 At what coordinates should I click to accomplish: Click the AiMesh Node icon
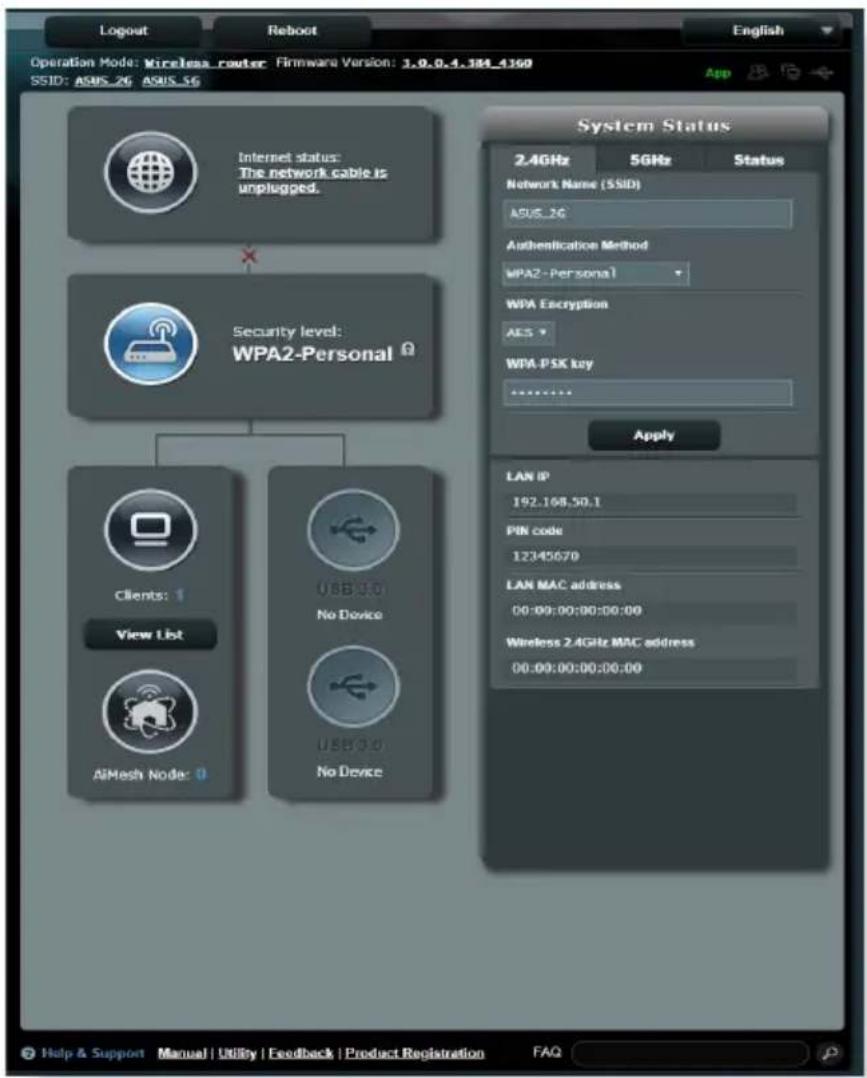pos(150,712)
